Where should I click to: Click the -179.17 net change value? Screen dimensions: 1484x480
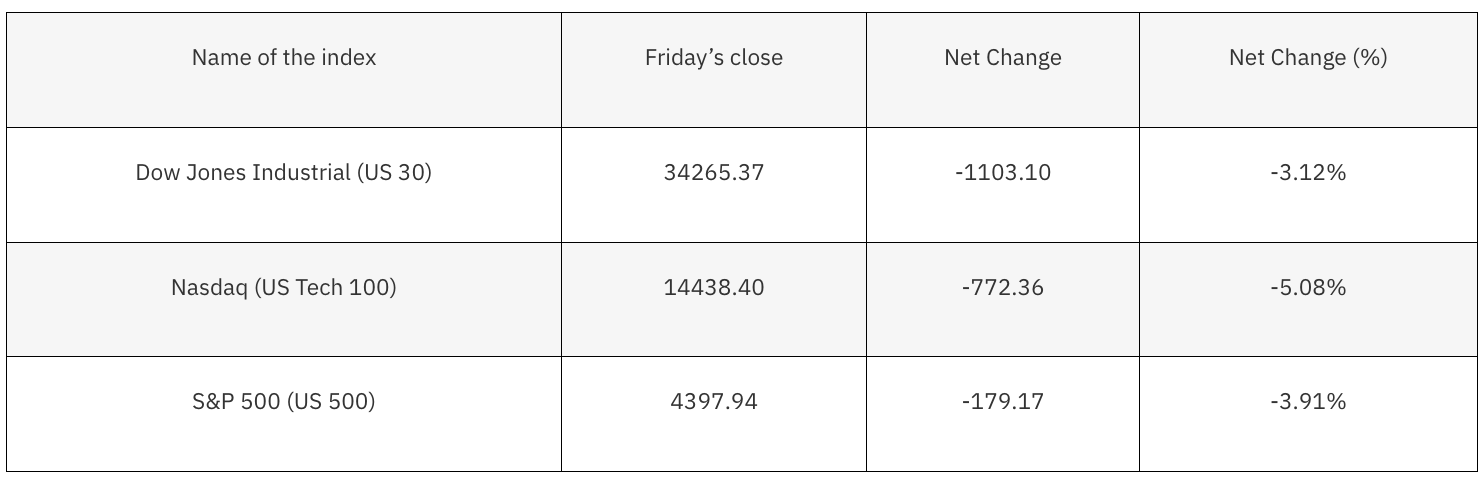click(x=1002, y=402)
